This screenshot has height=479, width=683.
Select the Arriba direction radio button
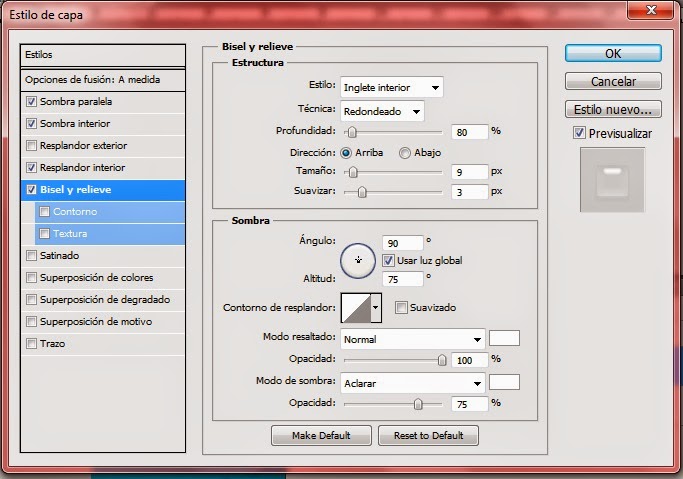(x=346, y=153)
